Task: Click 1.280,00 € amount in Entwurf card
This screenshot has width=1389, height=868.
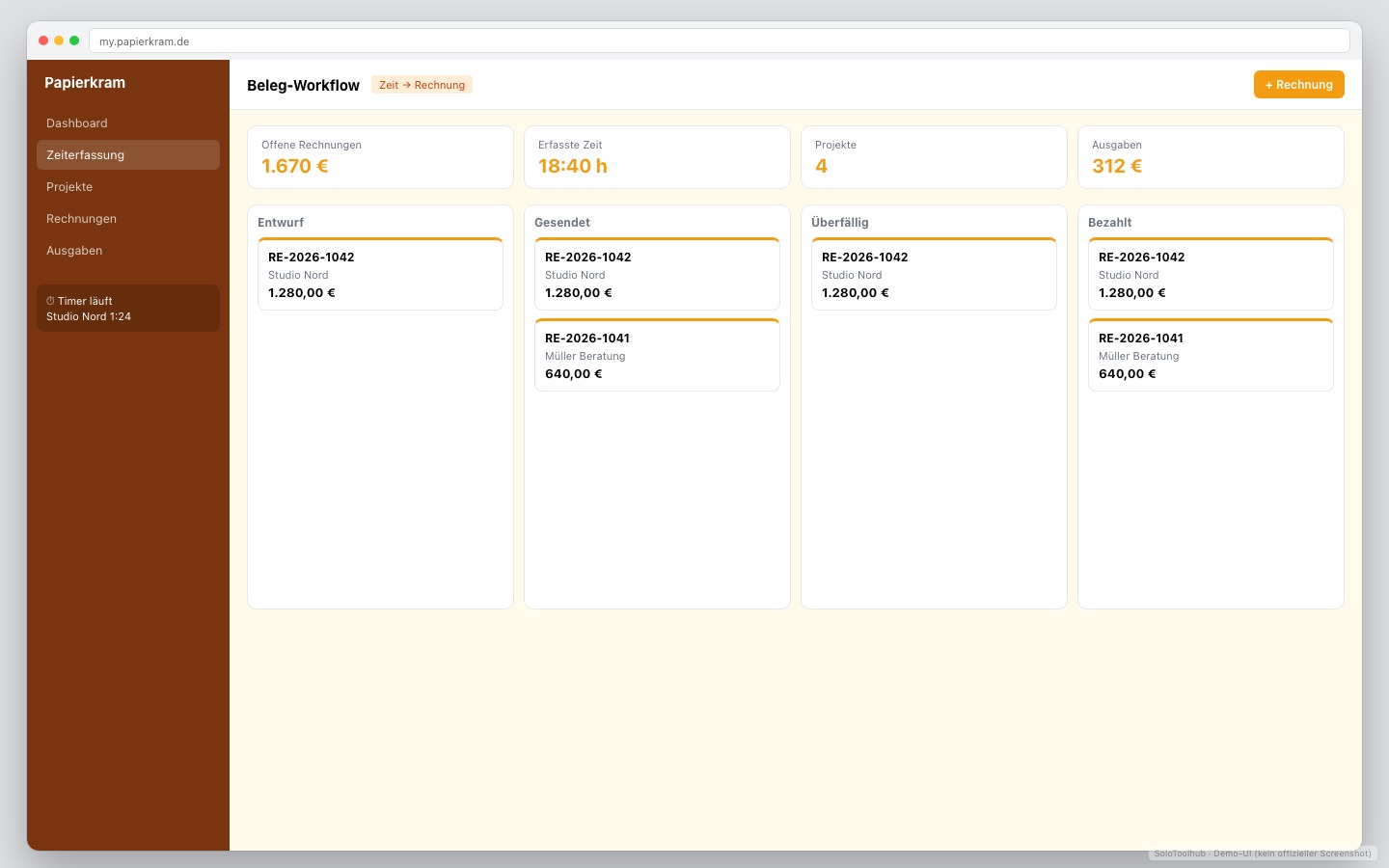Action: click(302, 293)
